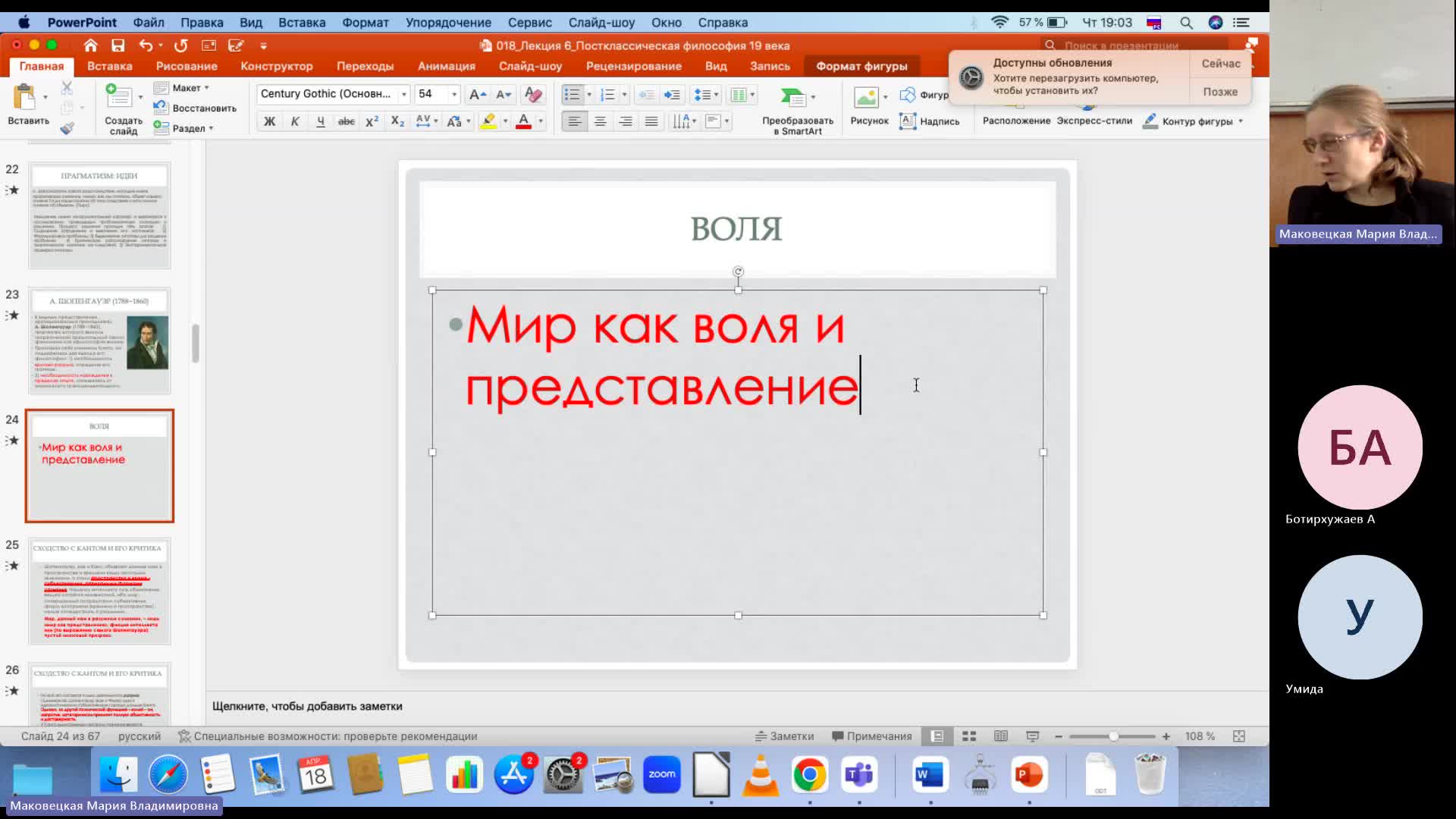Click the Save icon in title bar

(118, 45)
